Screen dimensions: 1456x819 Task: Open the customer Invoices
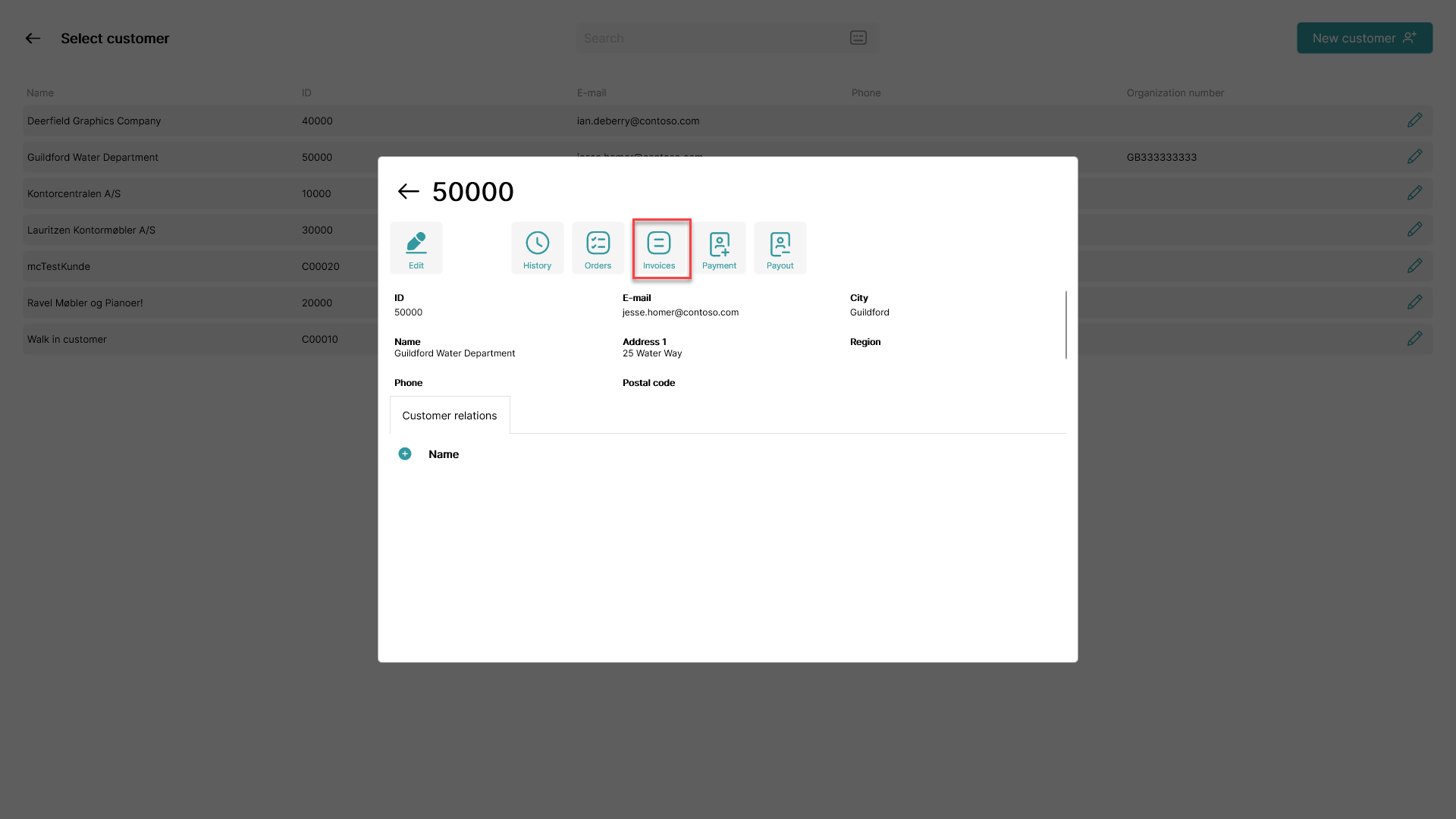(x=659, y=248)
